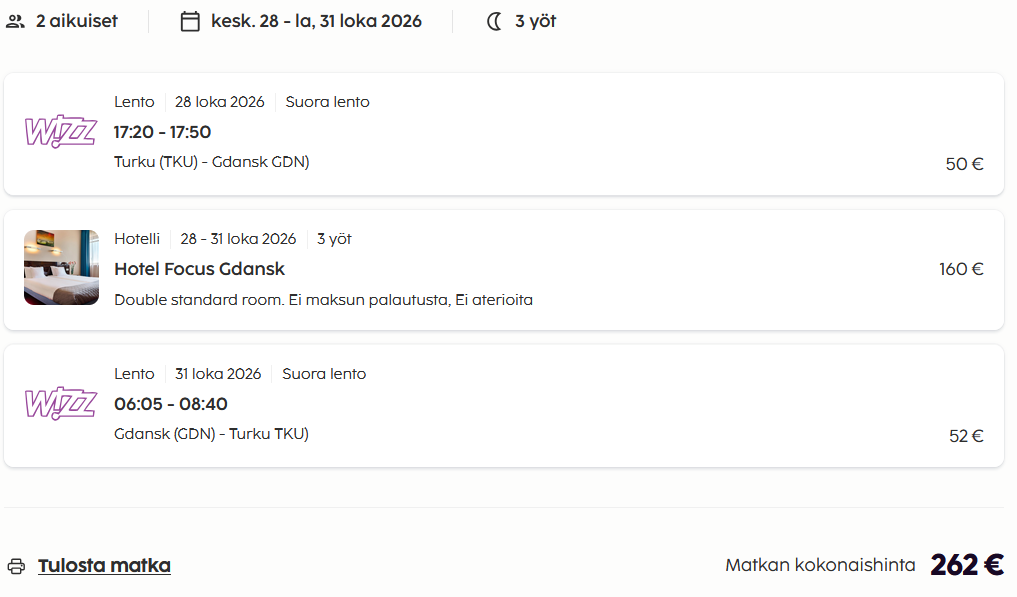The height and width of the screenshot is (597, 1017).
Task: Click the Turku (TKU) - Gdansk route text
Action: 211,162
